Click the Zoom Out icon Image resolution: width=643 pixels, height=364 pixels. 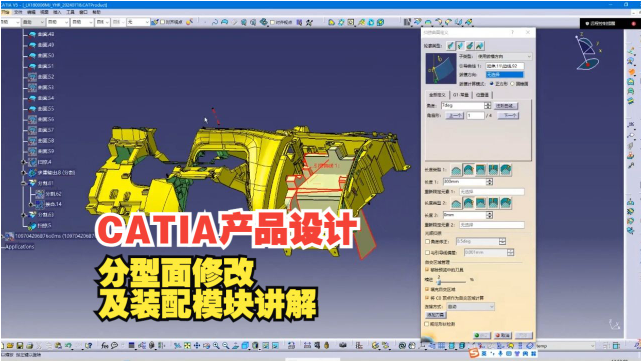click(226, 346)
